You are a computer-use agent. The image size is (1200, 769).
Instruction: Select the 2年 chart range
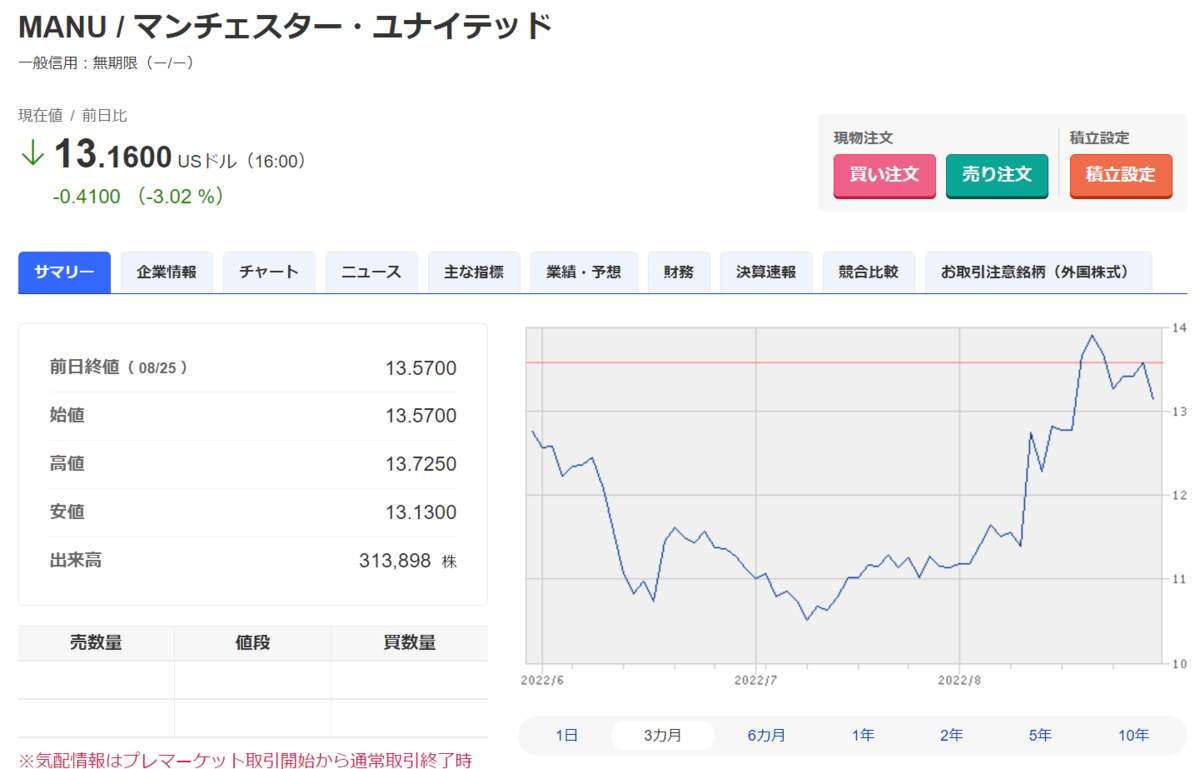point(951,735)
